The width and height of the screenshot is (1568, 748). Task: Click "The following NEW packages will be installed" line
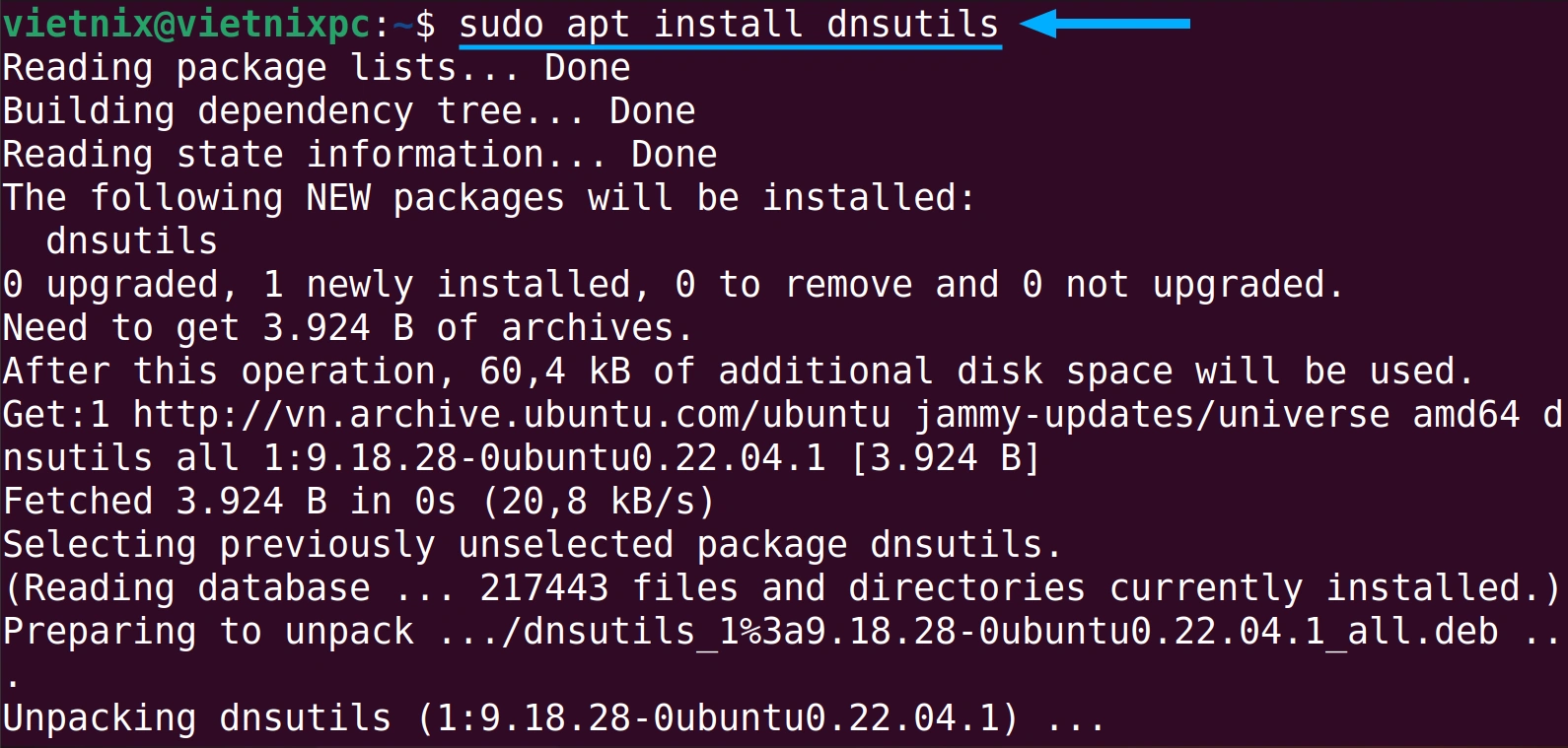tap(489, 198)
